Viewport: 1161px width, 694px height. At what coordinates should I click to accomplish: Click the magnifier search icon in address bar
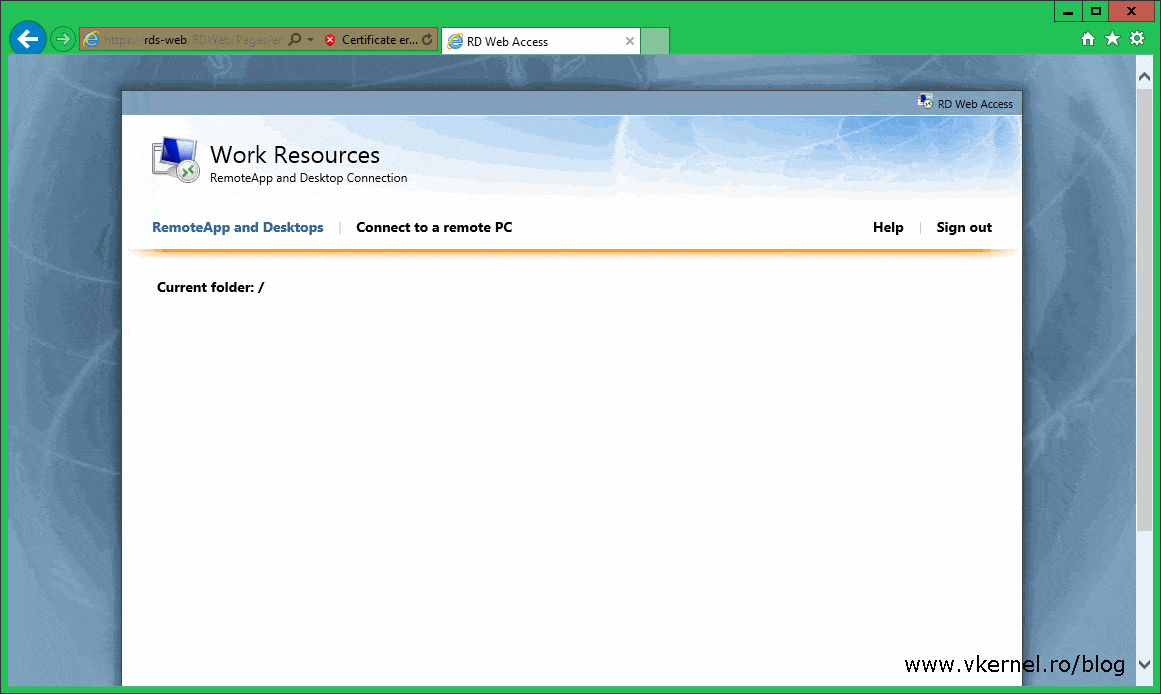tap(295, 40)
